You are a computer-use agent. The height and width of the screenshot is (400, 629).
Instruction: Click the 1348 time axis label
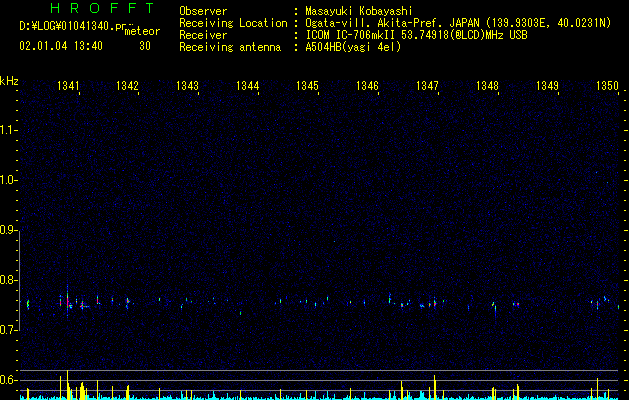(487, 85)
